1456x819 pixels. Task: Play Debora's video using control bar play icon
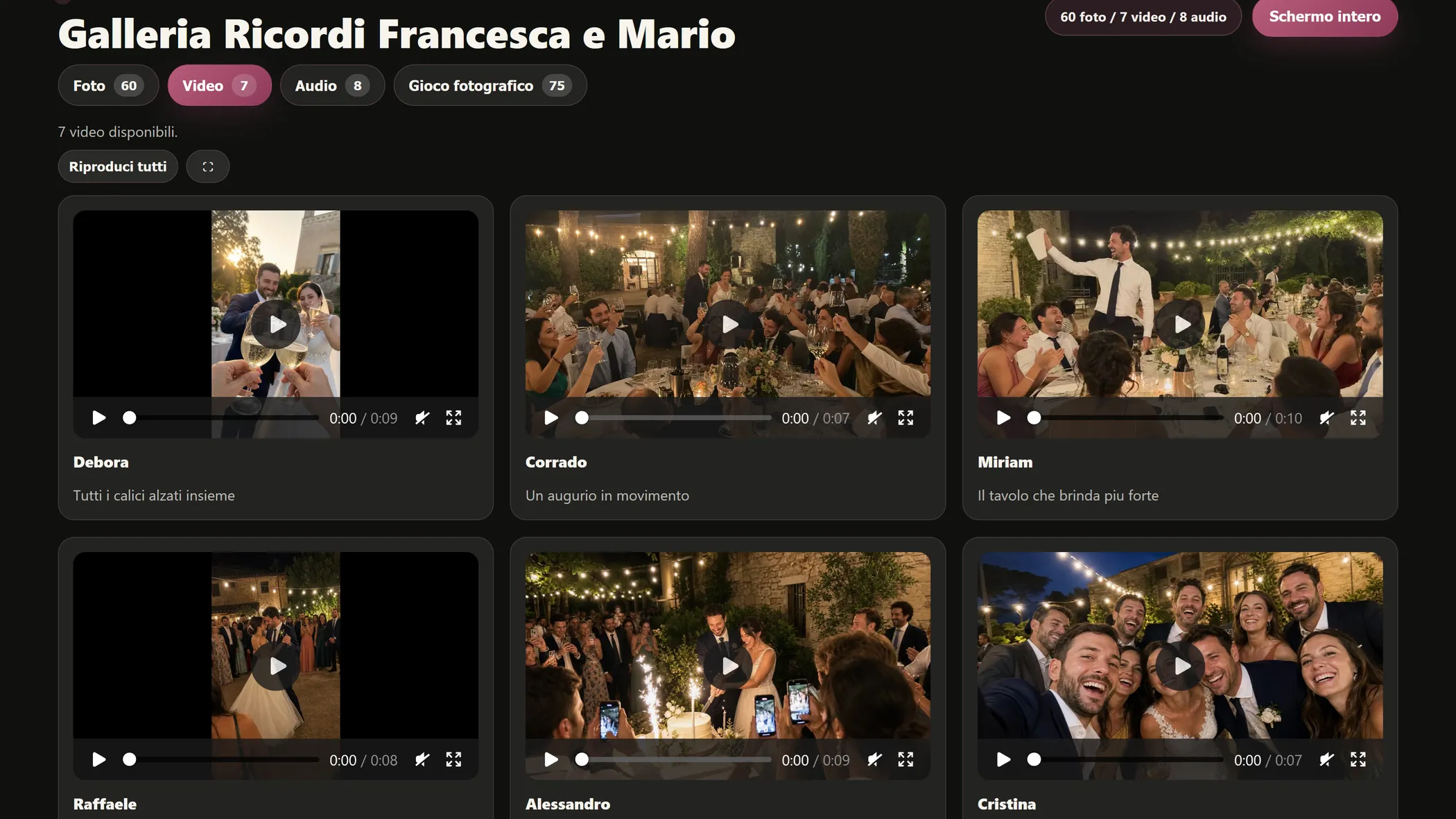tap(98, 417)
